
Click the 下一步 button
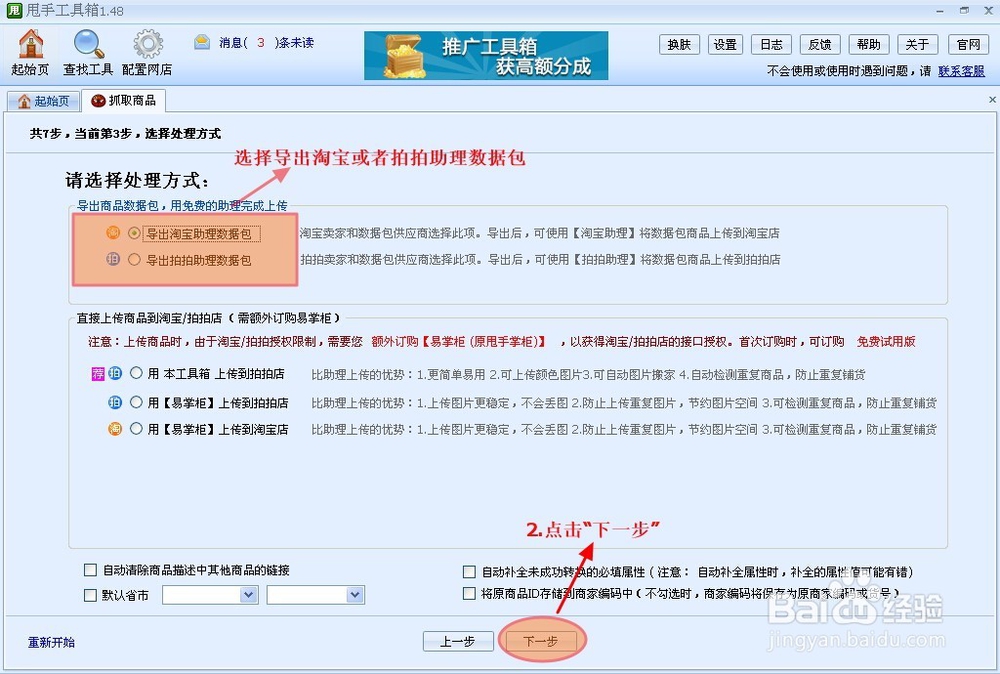click(x=542, y=640)
